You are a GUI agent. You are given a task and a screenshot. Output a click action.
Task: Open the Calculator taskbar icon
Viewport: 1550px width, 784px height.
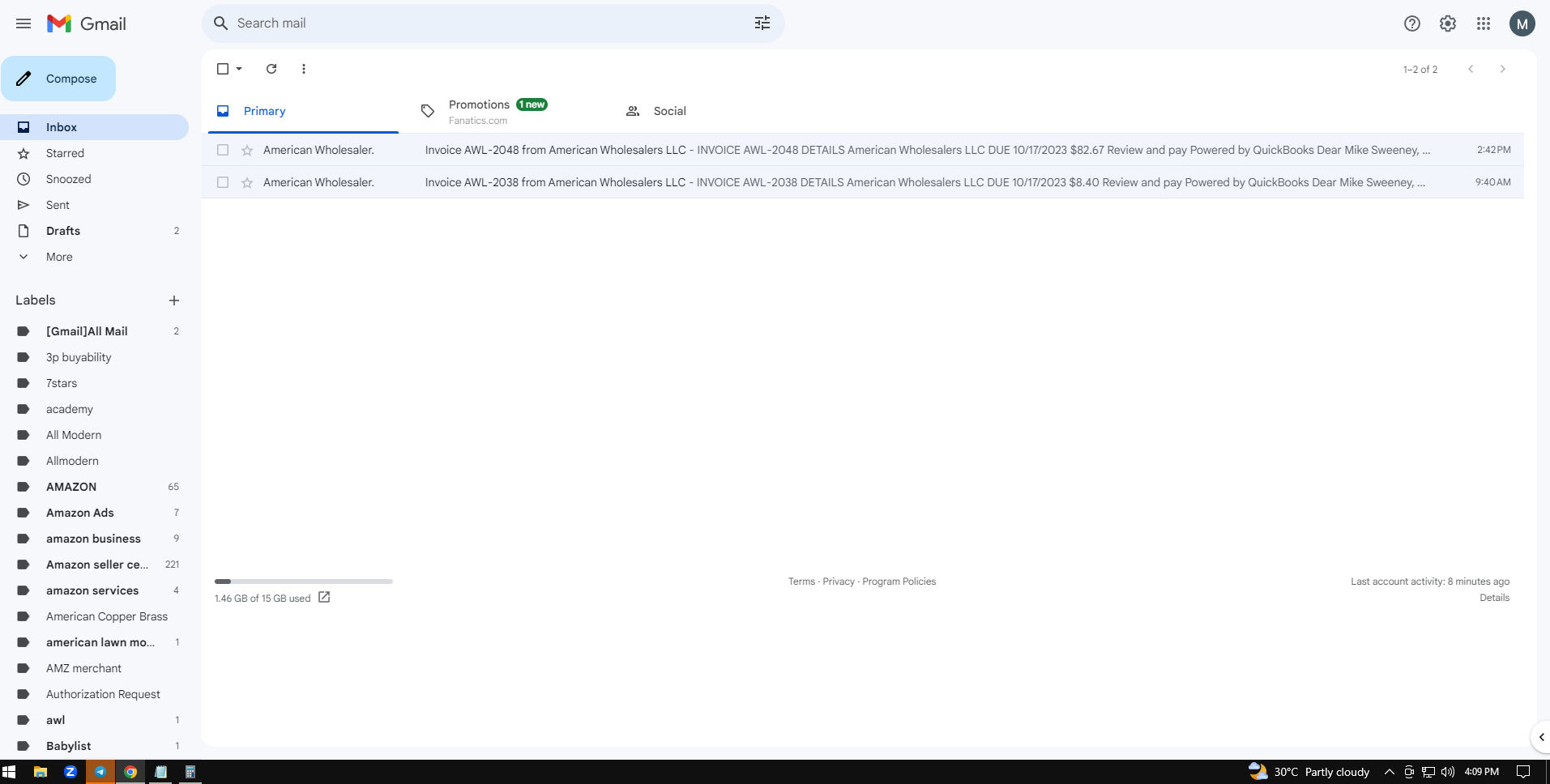pyautogui.click(x=190, y=772)
